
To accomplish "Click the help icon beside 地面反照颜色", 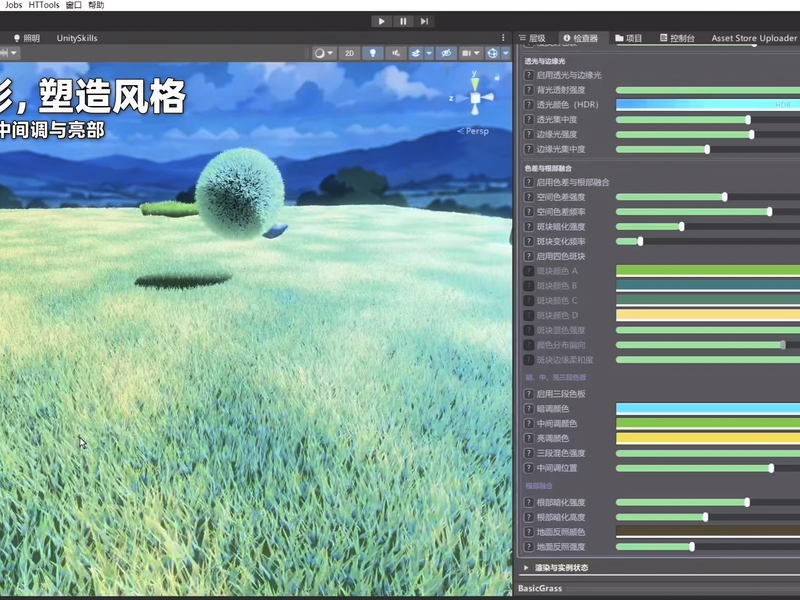I will [x=529, y=532].
